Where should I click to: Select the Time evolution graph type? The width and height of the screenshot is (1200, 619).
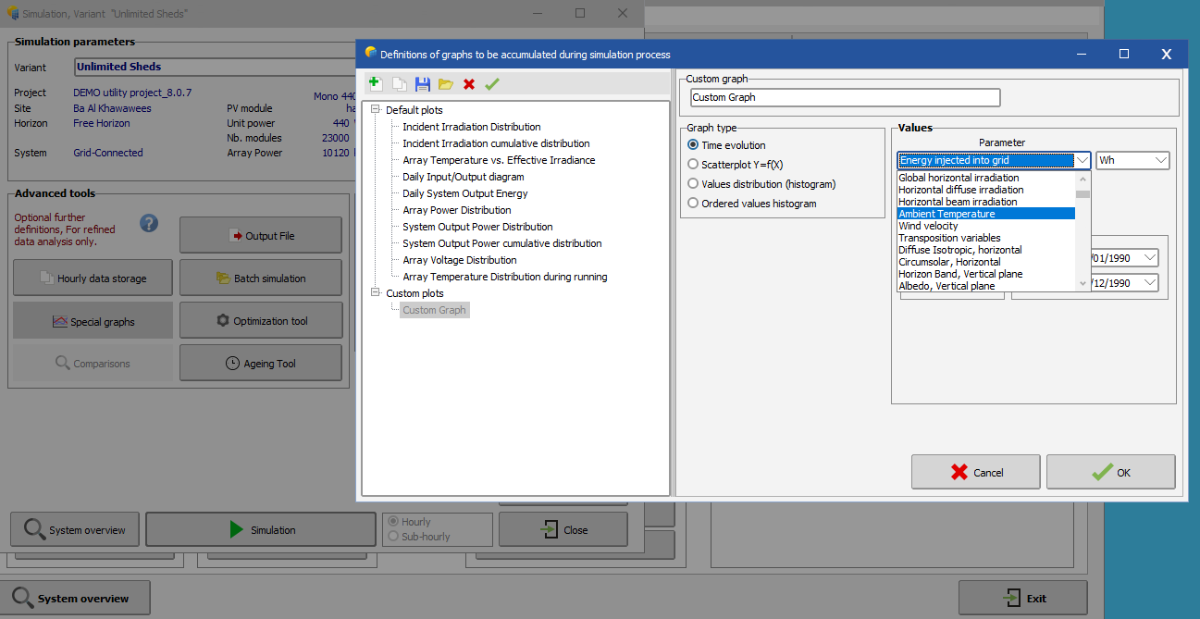(x=693, y=145)
